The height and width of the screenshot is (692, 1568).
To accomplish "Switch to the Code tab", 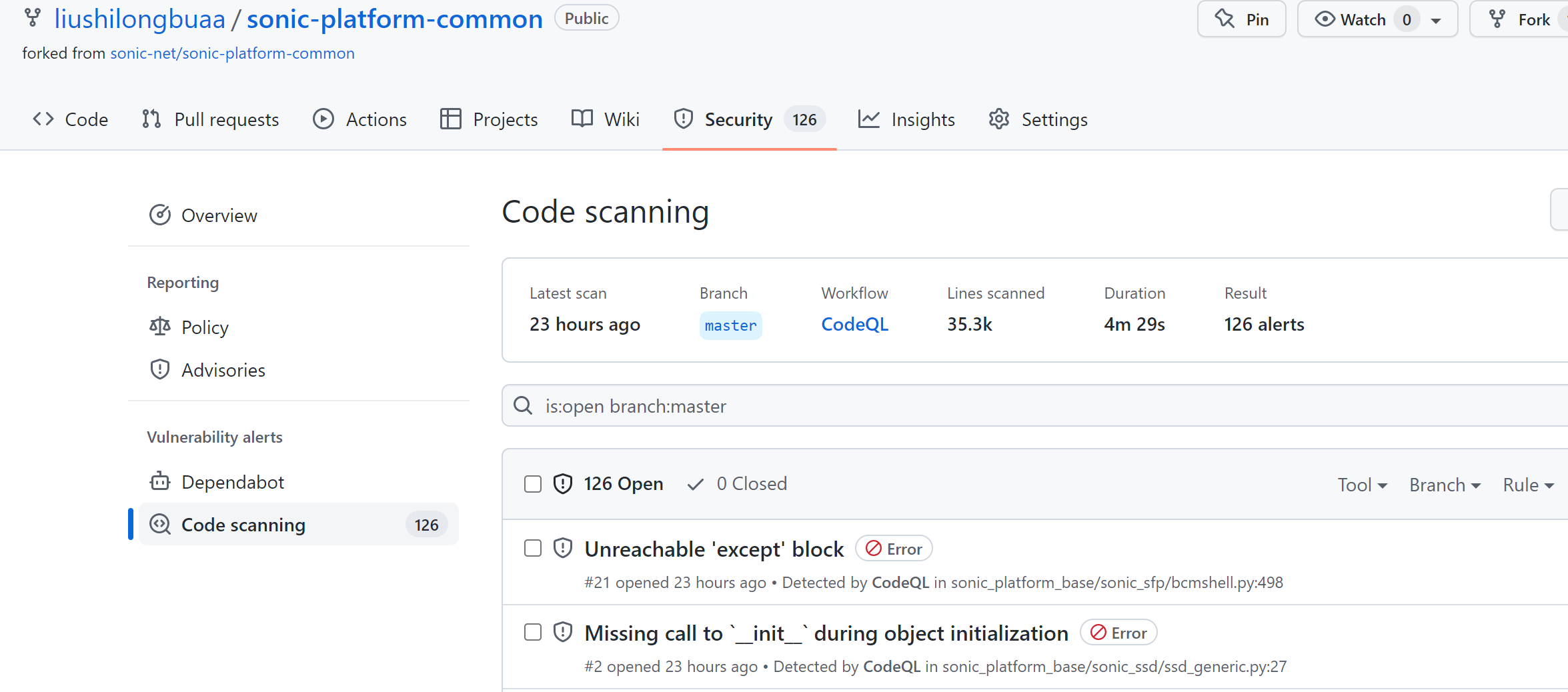I will click(70, 119).
